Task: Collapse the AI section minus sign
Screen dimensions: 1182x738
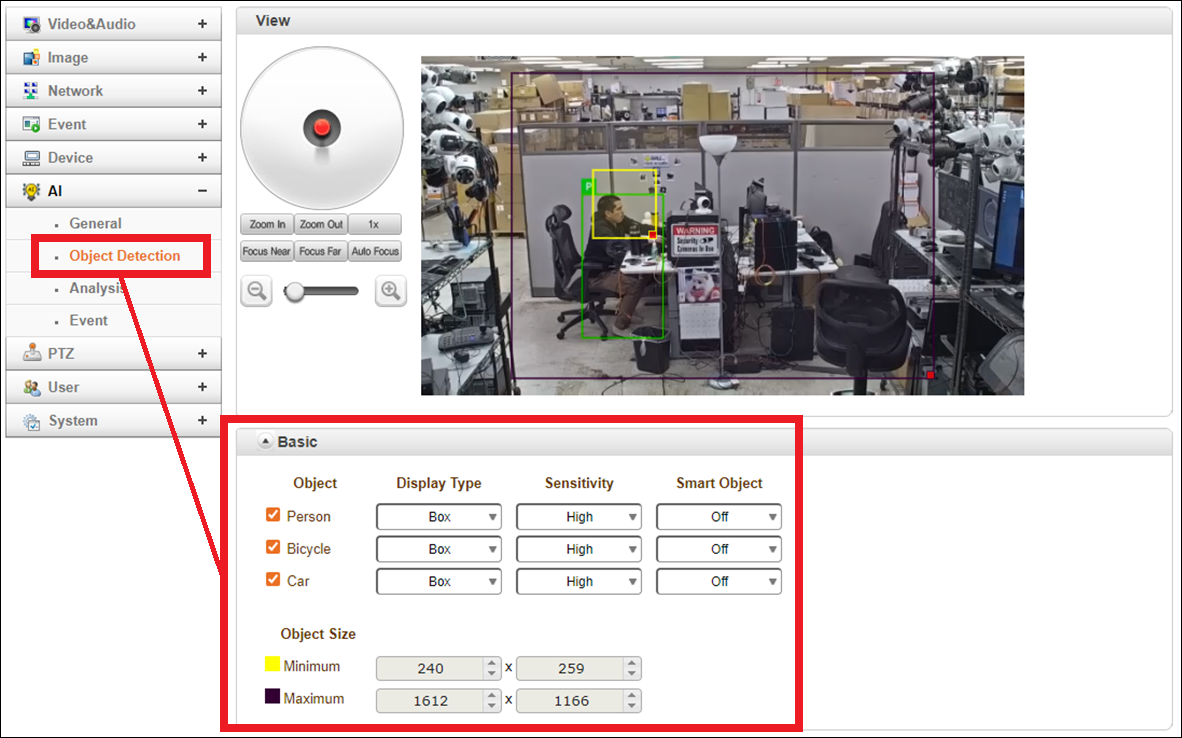Action: 202,191
